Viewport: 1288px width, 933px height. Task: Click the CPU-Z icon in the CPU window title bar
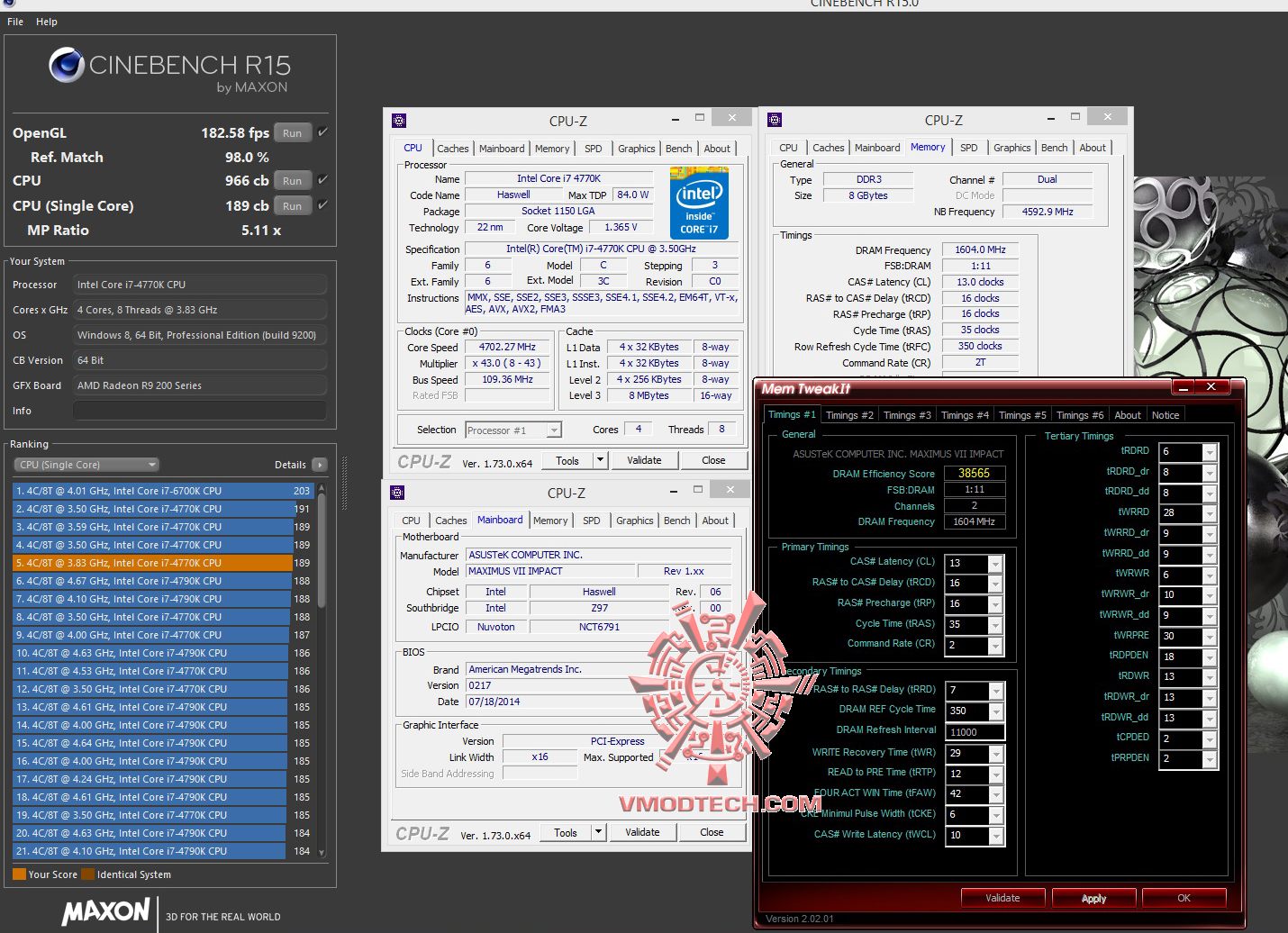399,121
